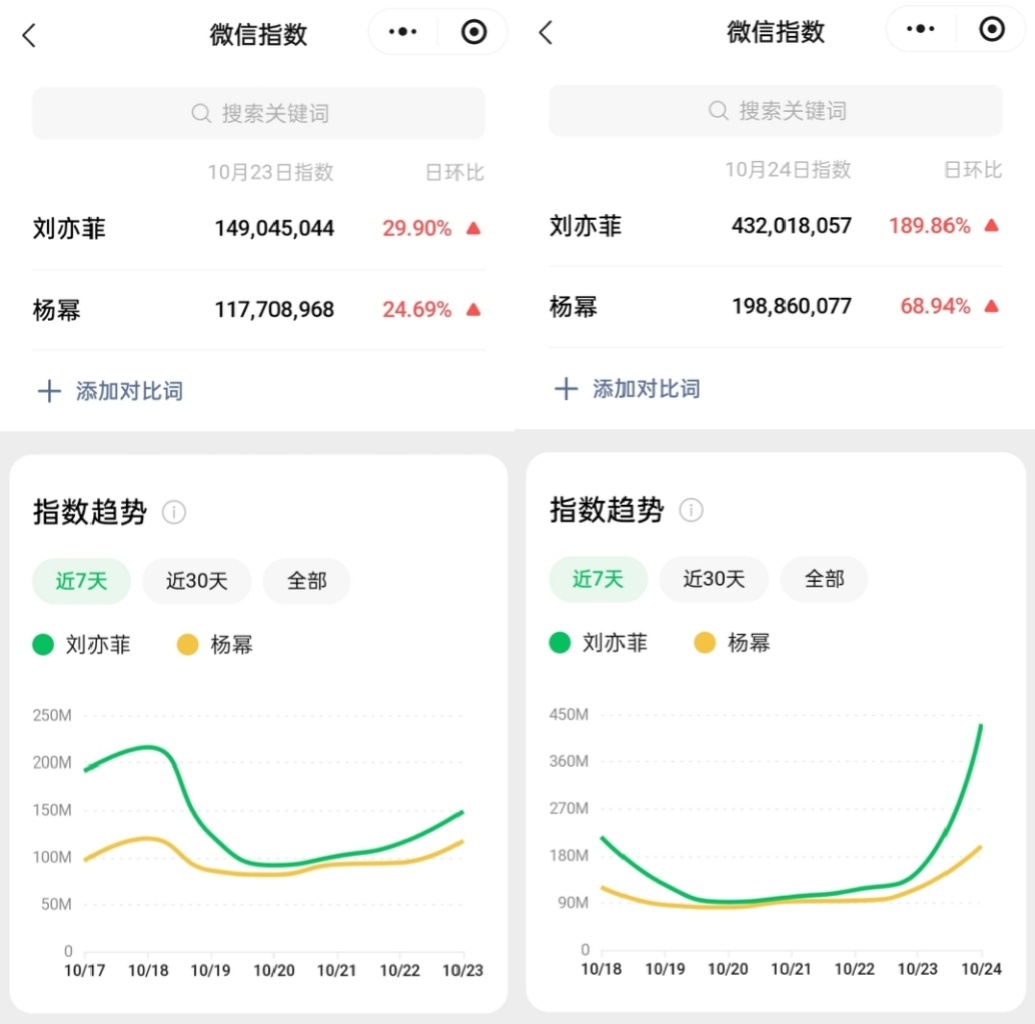Click index value 432,018,057
This screenshot has height=1024, width=1035.
coord(791,226)
